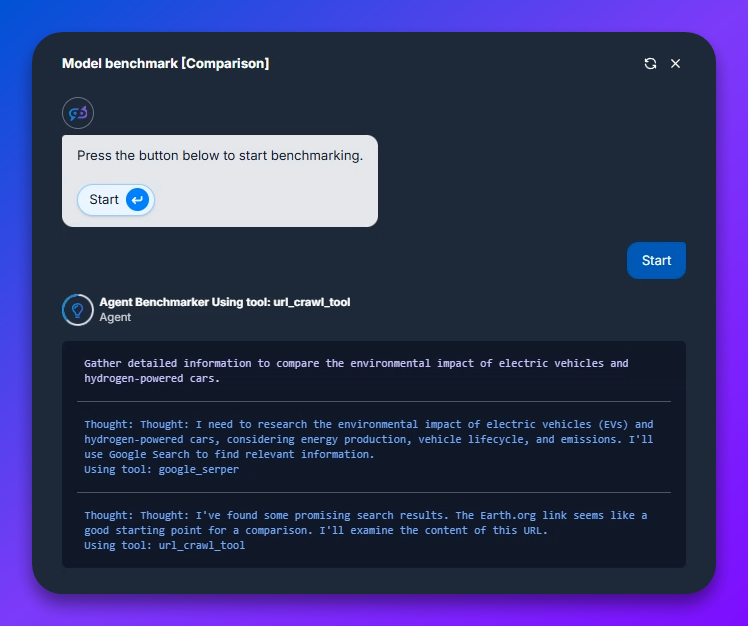Click the Model benchmark [Comparison] title

[x=165, y=64]
